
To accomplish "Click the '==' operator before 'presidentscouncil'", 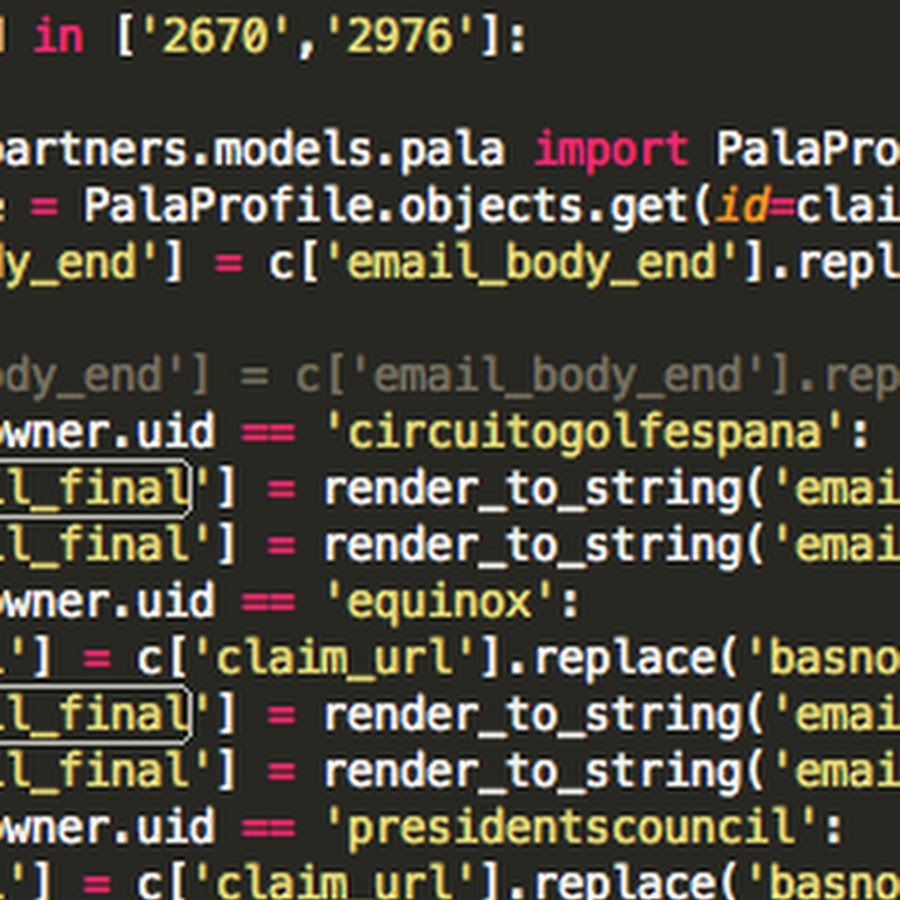I will [x=268, y=828].
